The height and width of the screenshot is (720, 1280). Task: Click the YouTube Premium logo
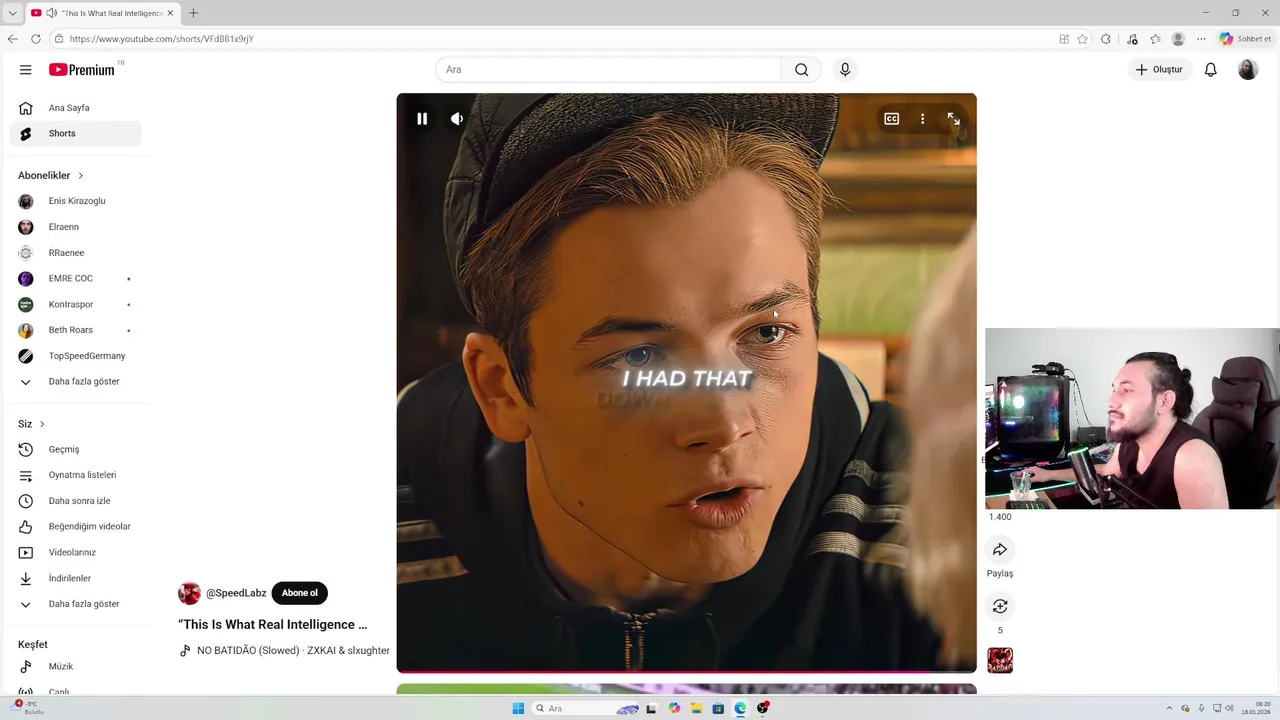[x=82, y=69]
